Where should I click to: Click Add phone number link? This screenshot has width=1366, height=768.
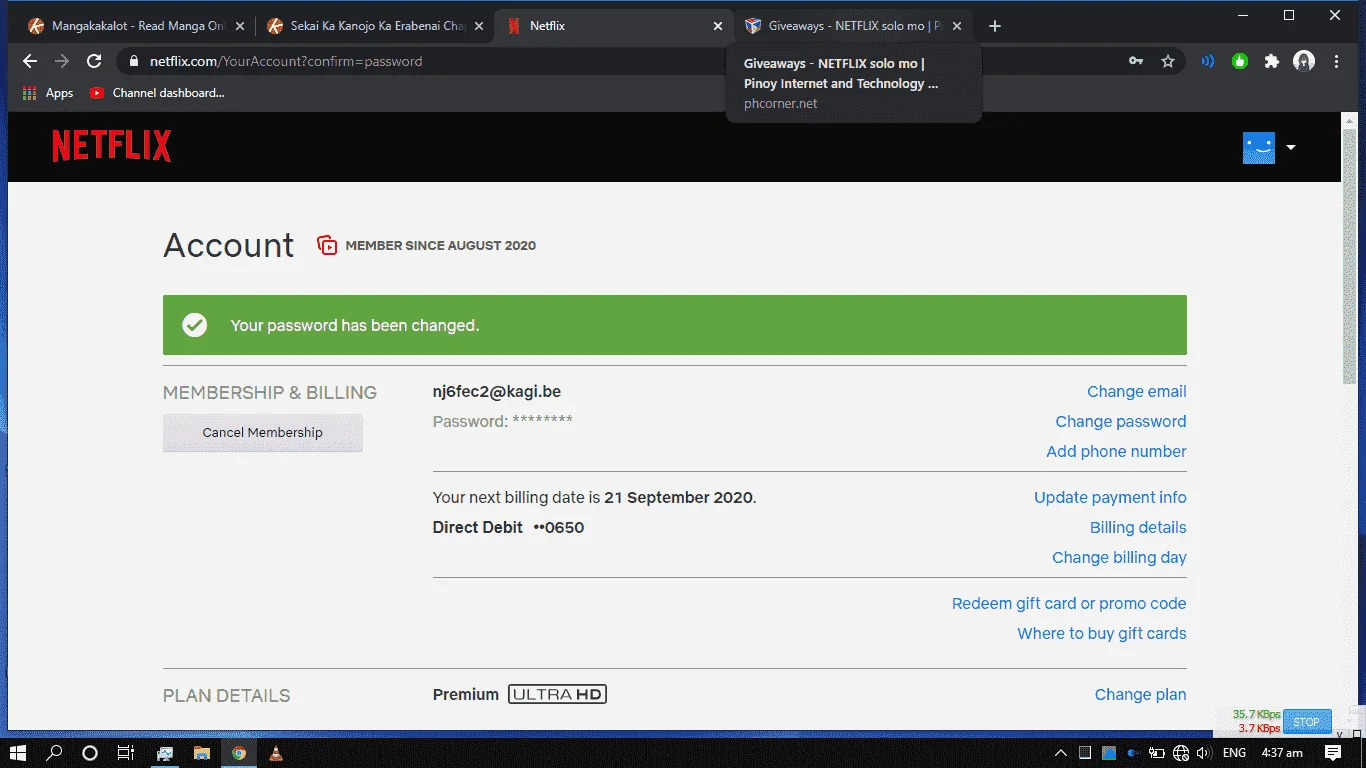click(x=1116, y=452)
